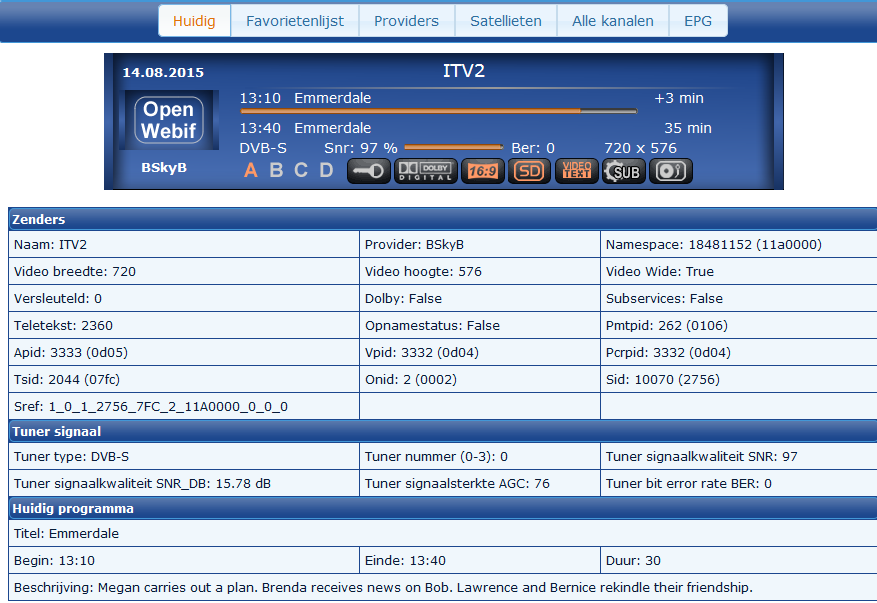Select tuner C indicator
The height and width of the screenshot is (603, 877).
pyautogui.click(x=301, y=171)
